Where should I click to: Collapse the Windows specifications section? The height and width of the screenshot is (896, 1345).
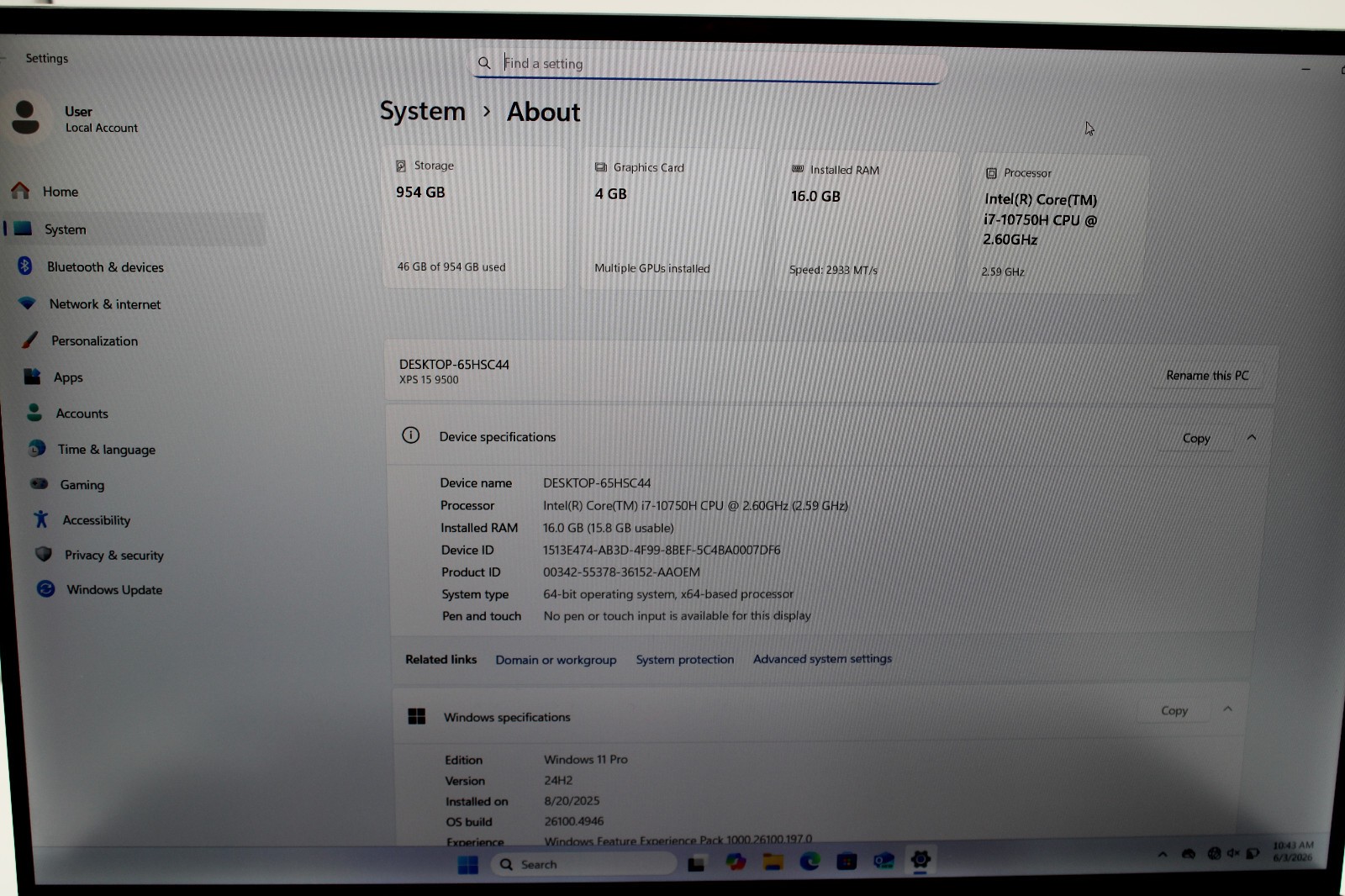pyautogui.click(x=1227, y=709)
